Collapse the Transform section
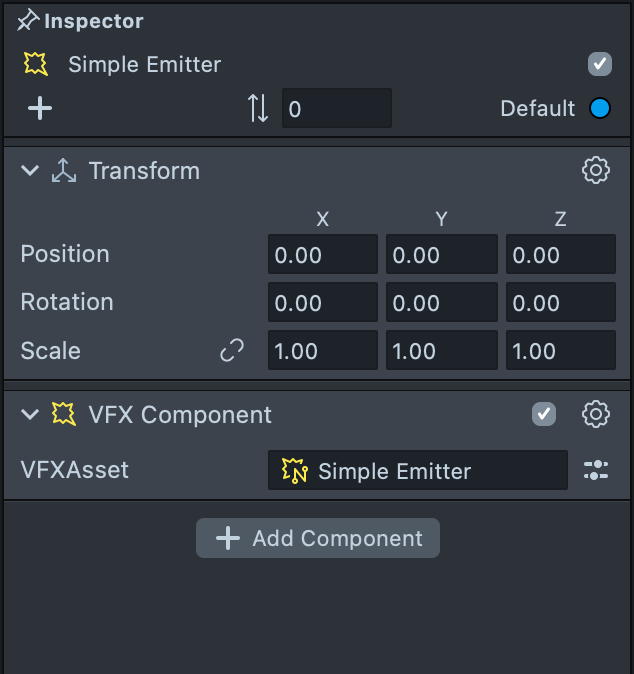This screenshot has width=634, height=674. click(30, 171)
